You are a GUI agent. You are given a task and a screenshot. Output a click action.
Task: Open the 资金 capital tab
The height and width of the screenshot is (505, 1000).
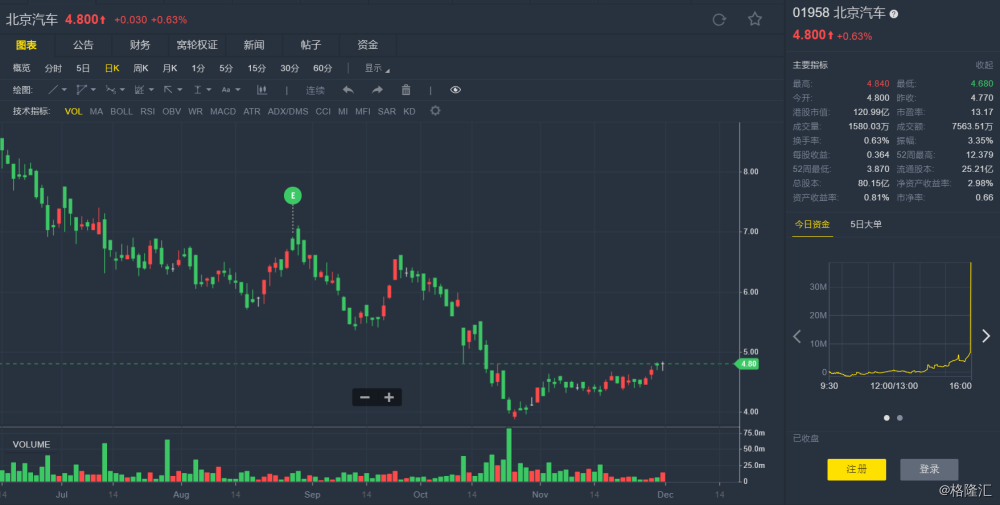[367, 45]
